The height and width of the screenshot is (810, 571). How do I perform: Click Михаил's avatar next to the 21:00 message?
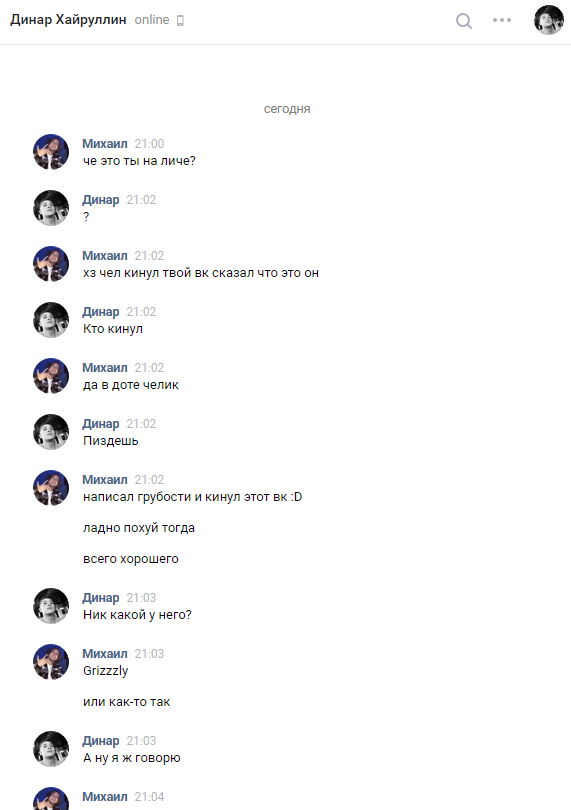tap(51, 152)
